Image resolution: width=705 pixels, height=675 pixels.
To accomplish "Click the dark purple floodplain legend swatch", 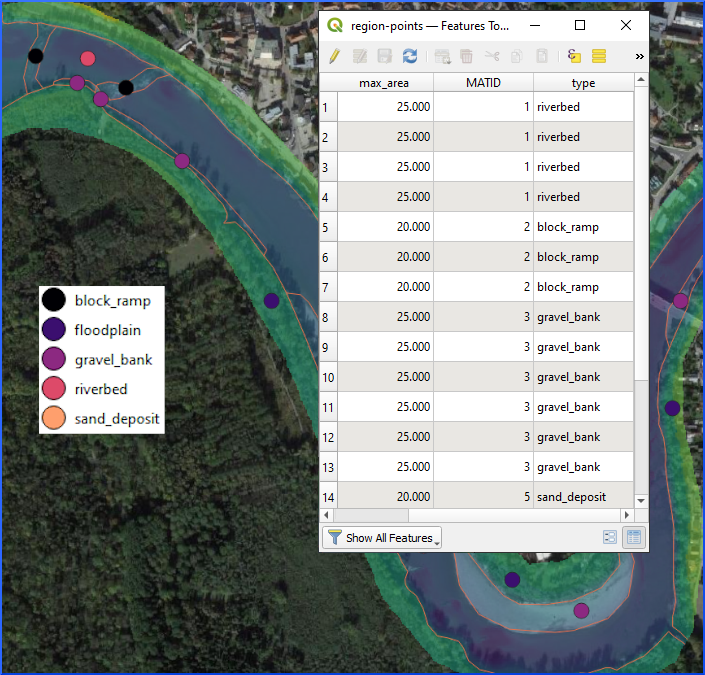I will pos(54,329).
